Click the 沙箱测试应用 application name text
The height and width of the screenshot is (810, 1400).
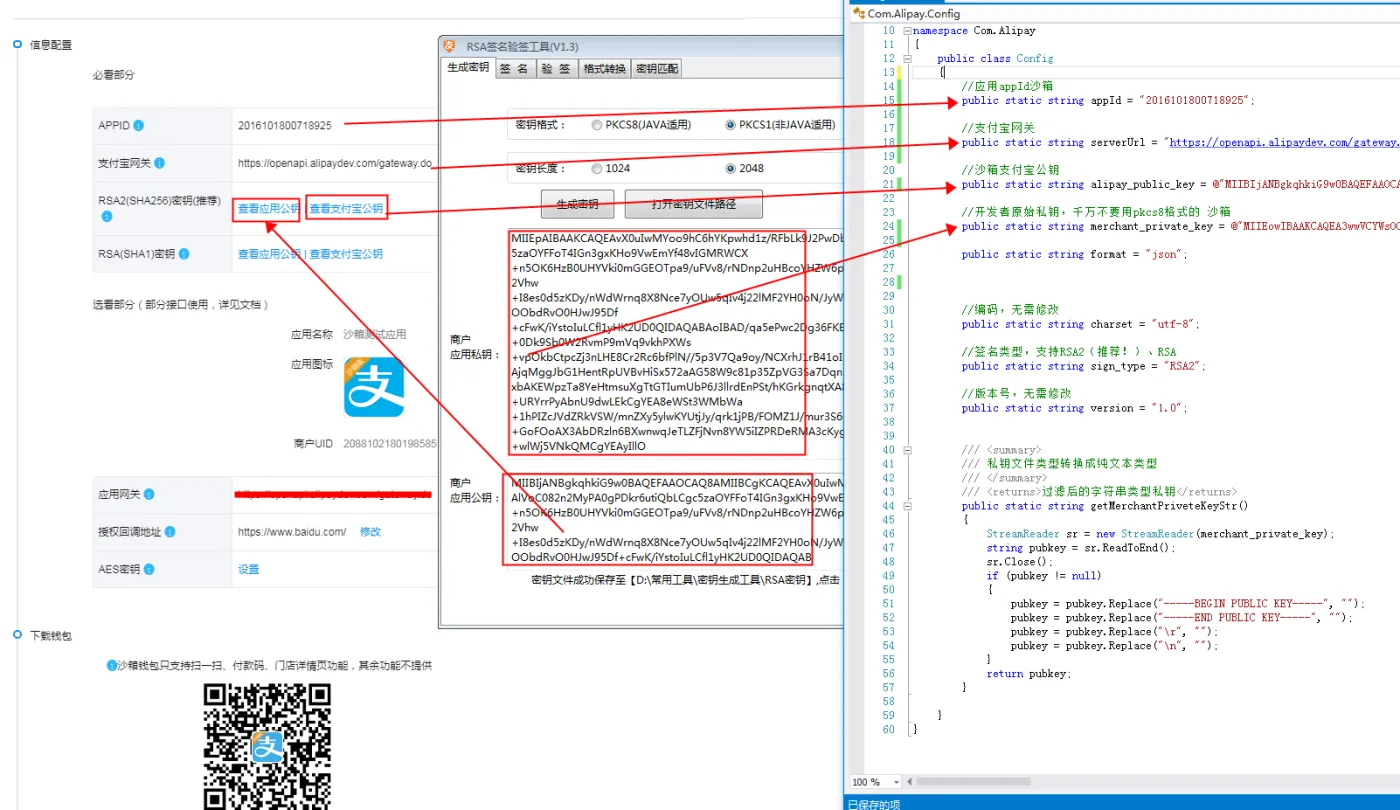tap(374, 334)
